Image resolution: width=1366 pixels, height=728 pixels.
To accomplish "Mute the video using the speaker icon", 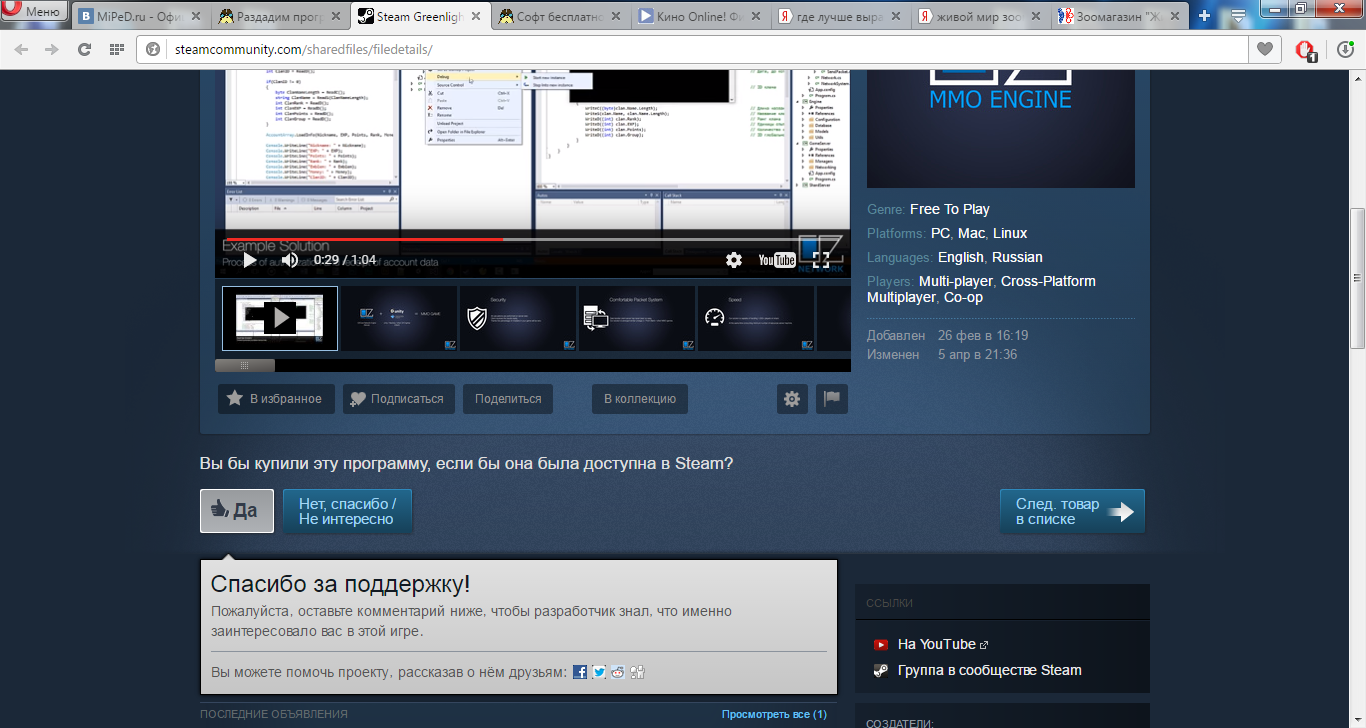I will [x=290, y=260].
